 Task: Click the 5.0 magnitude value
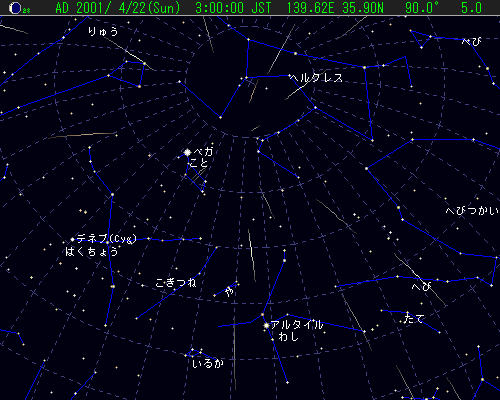pos(471,8)
